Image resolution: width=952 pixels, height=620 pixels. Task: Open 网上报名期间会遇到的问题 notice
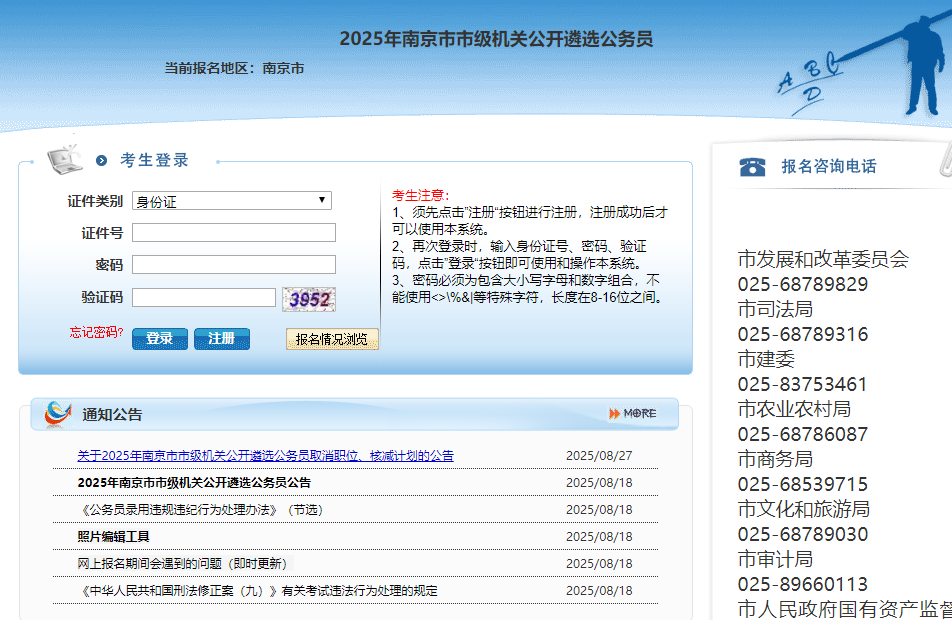click(182, 564)
